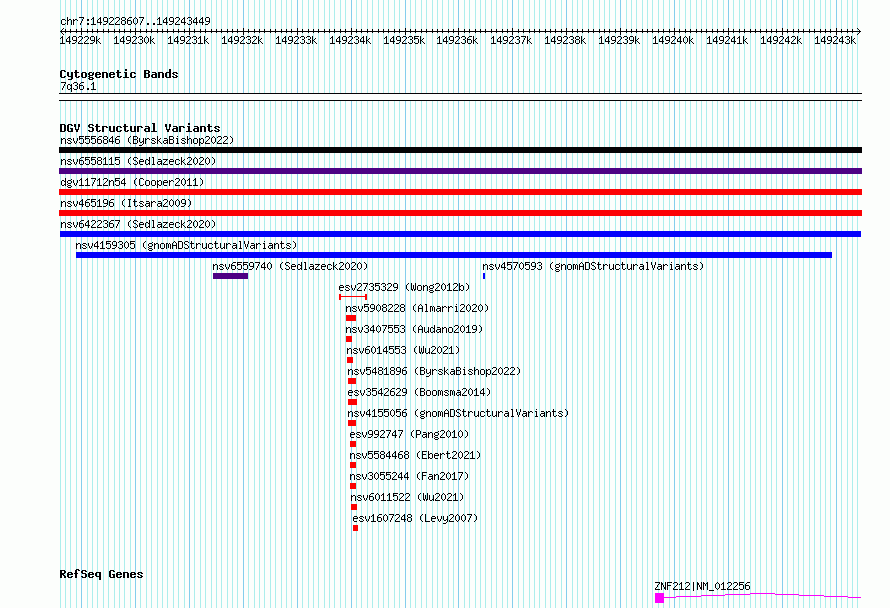Open the nsv6558115 (Sedlazeck2020) label

(x=138, y=161)
